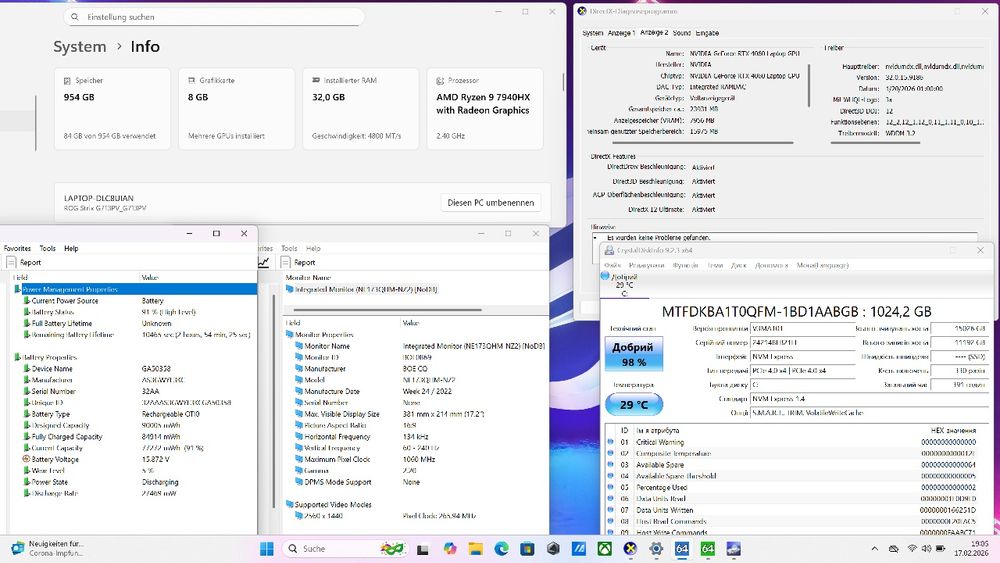Screen dimensions: 1000x563
Task: Switch to DirectX diagnostic taskbar icon
Action: point(630,548)
